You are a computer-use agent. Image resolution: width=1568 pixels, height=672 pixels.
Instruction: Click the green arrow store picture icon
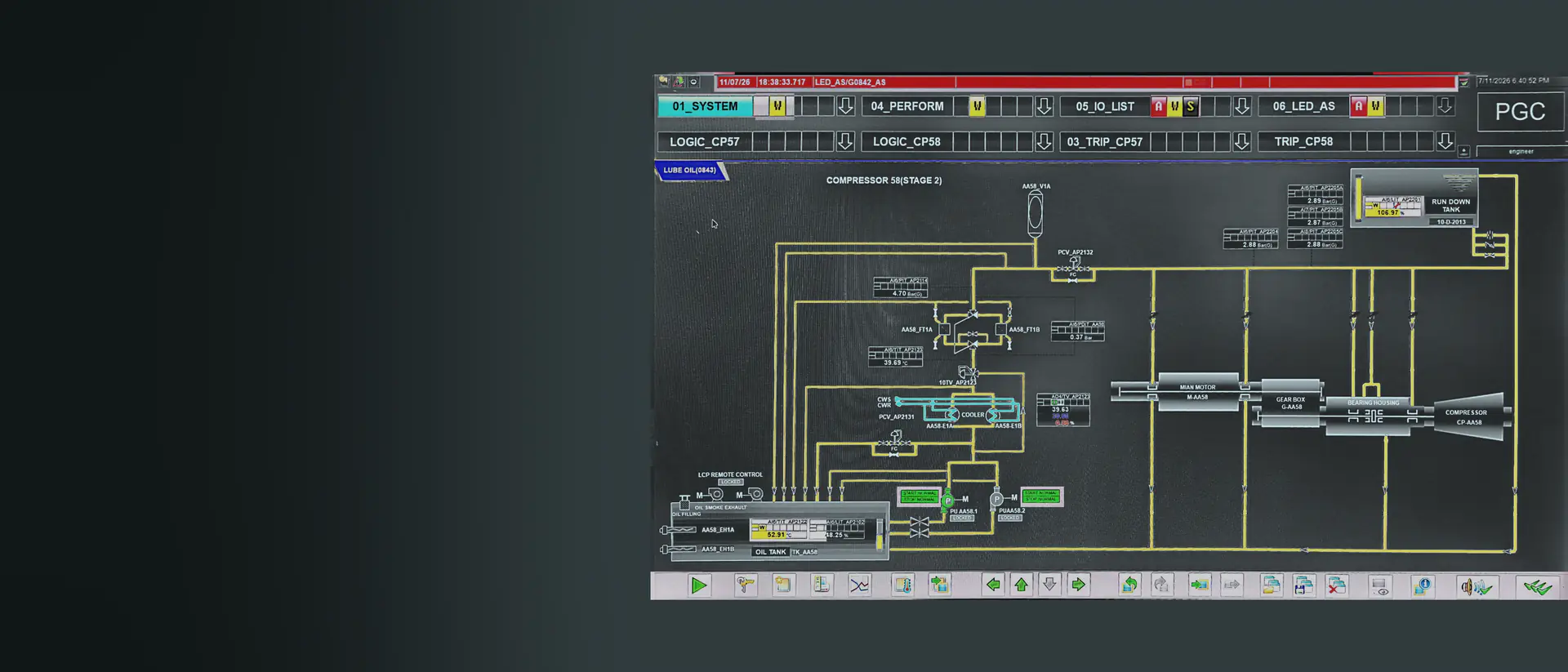click(1200, 585)
